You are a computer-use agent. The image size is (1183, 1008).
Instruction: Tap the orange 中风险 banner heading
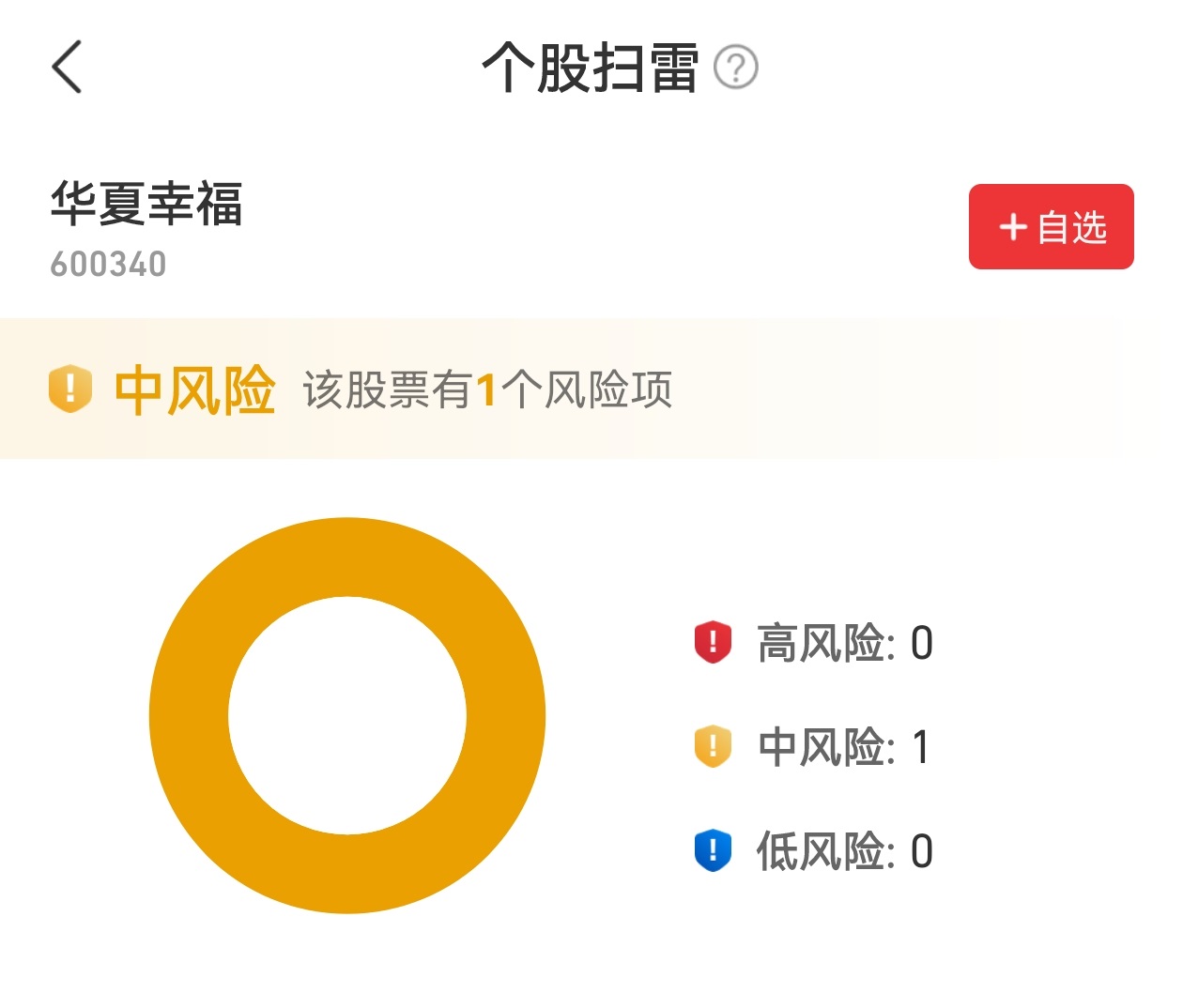point(194,389)
